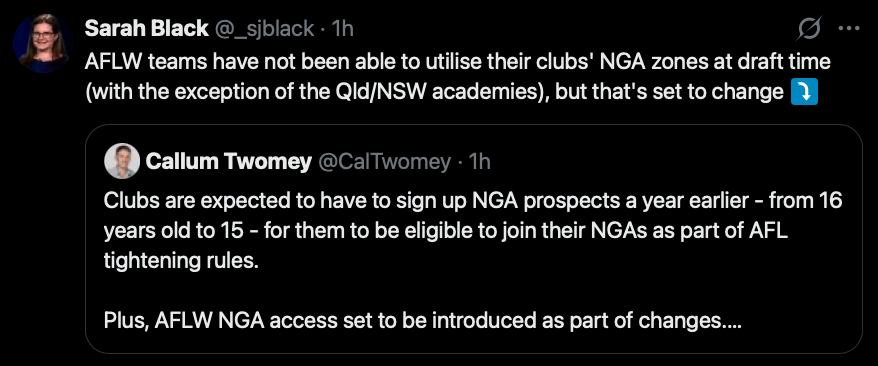Click the blank line between quoted paragraphs

tap(474, 291)
